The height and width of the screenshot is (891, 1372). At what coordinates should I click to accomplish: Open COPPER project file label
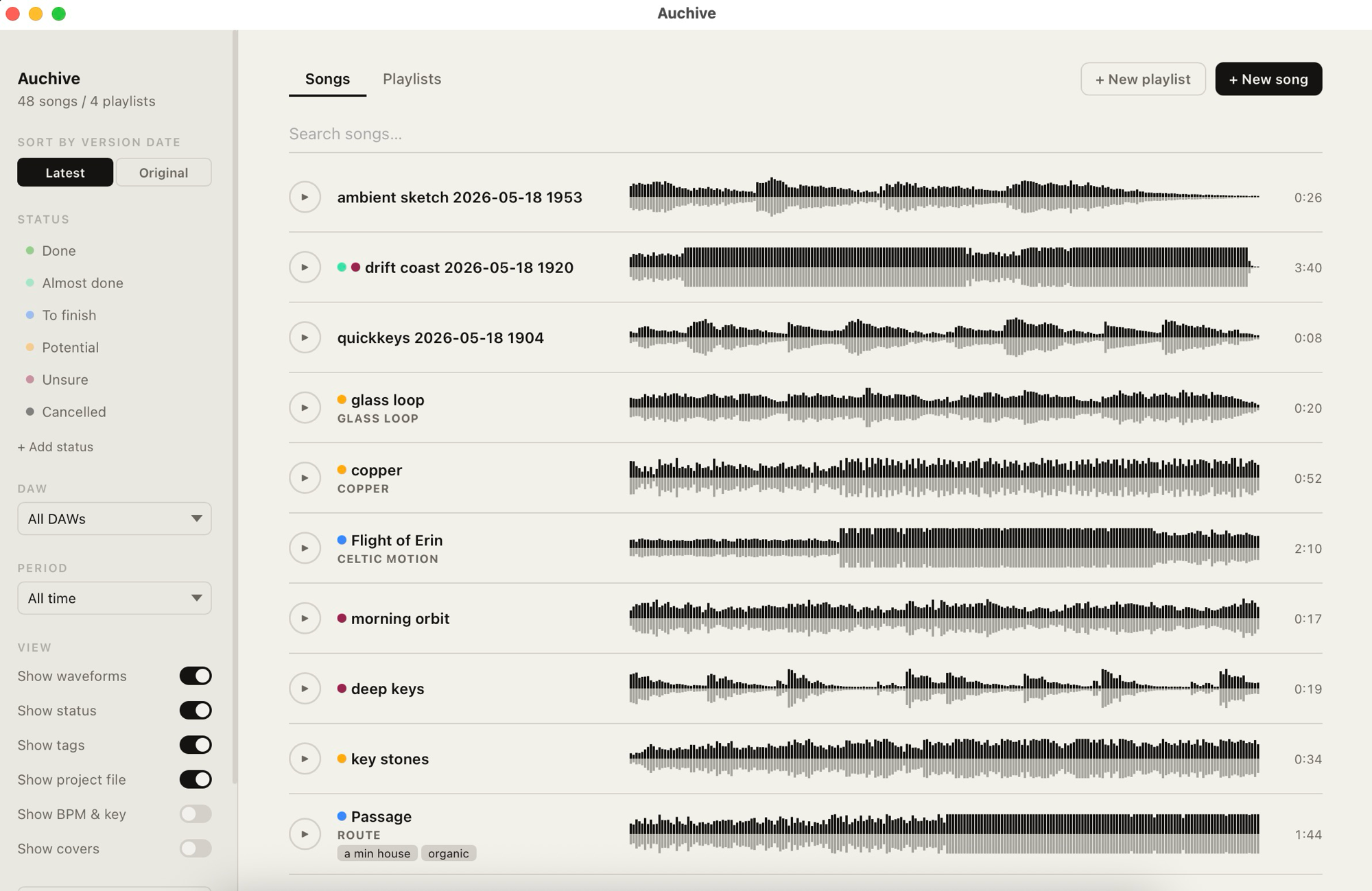[x=363, y=489]
